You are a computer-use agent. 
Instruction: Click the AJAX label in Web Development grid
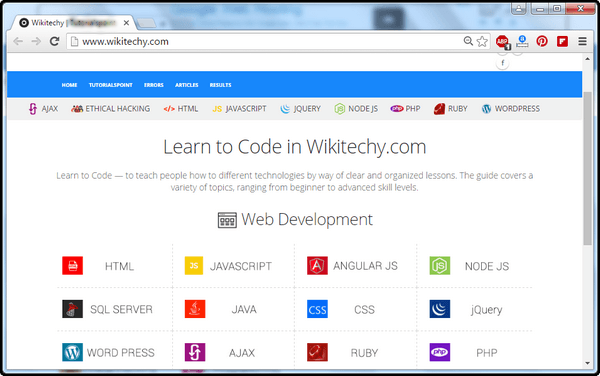click(242, 352)
